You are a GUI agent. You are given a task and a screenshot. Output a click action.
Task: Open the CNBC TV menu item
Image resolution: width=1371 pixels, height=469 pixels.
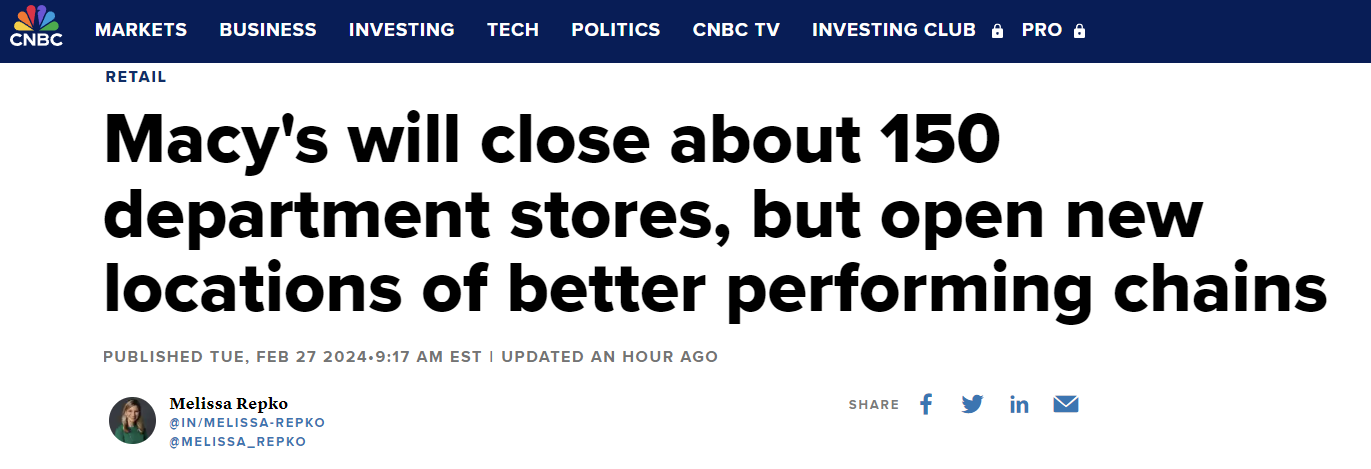[x=736, y=30]
